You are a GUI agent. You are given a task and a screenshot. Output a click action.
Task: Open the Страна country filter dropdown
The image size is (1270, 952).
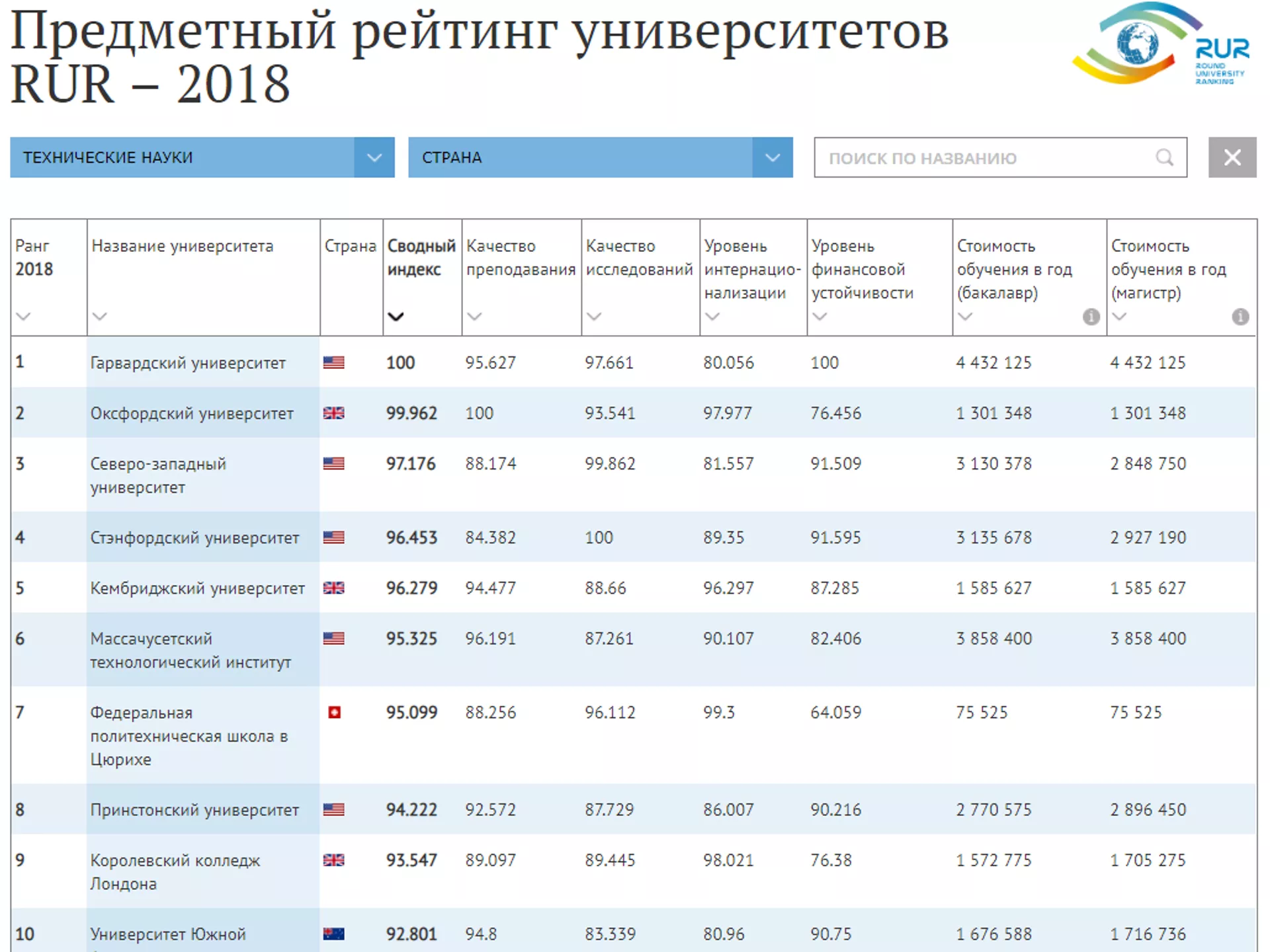click(600, 157)
